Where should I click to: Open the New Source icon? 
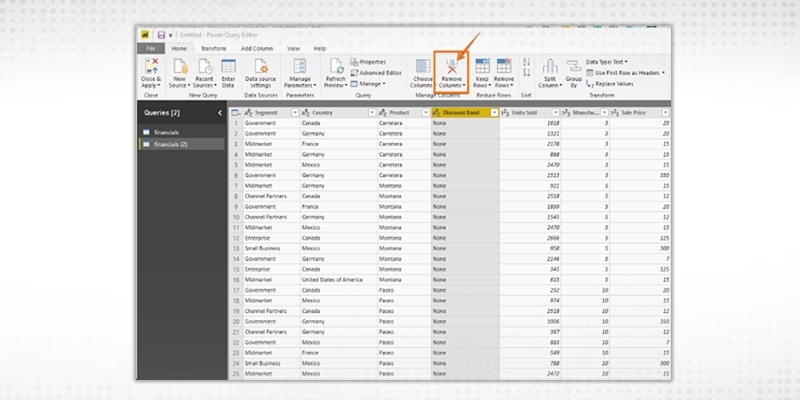pos(180,66)
